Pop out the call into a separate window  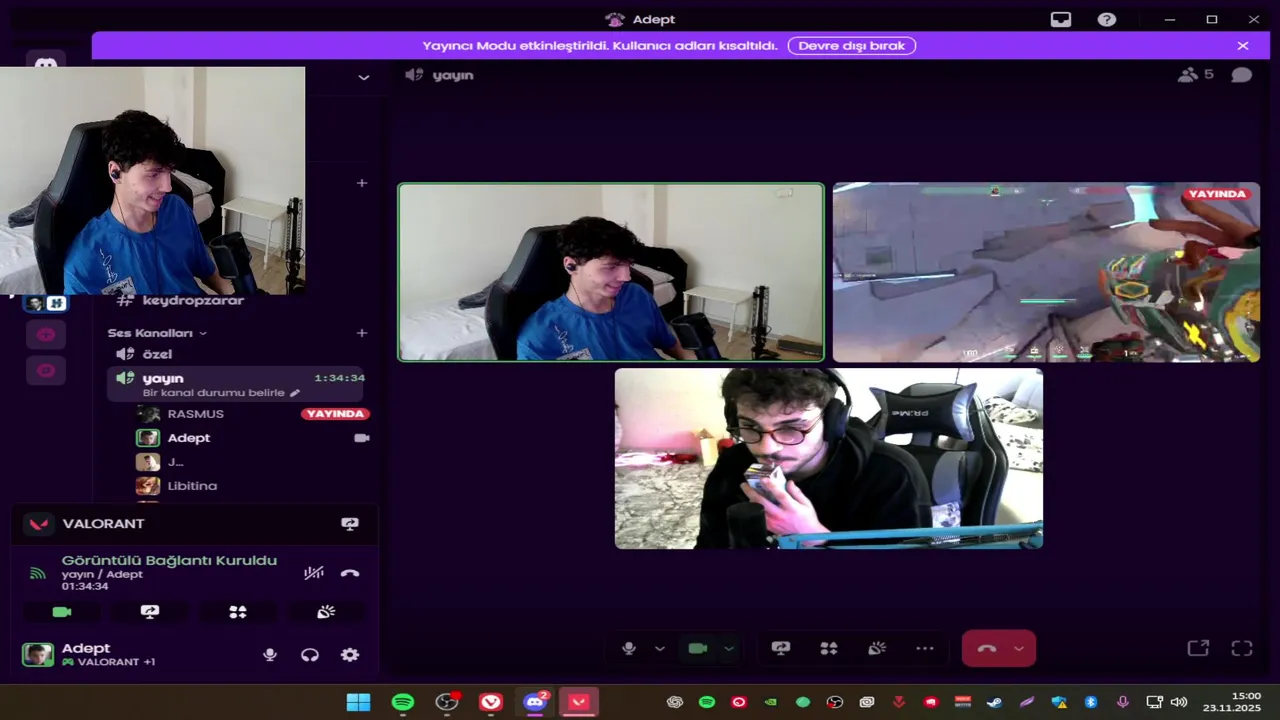[1198, 648]
